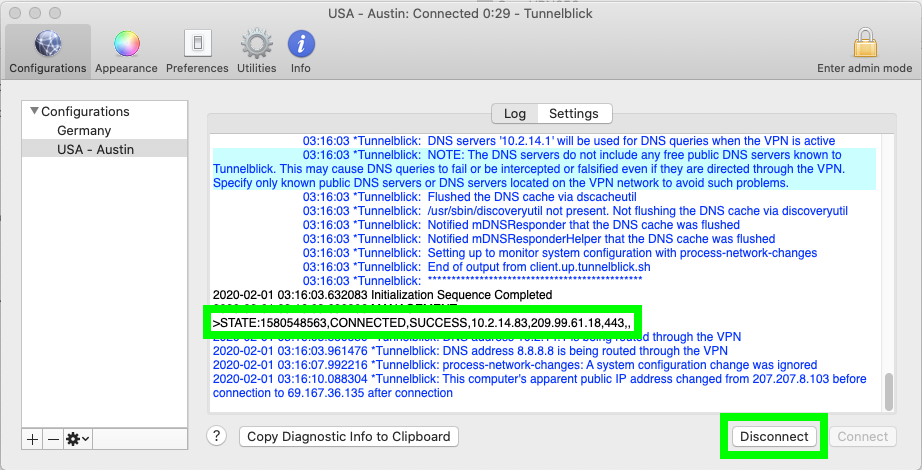Click 'Setting up to monitor system configuration' line

click(560, 253)
